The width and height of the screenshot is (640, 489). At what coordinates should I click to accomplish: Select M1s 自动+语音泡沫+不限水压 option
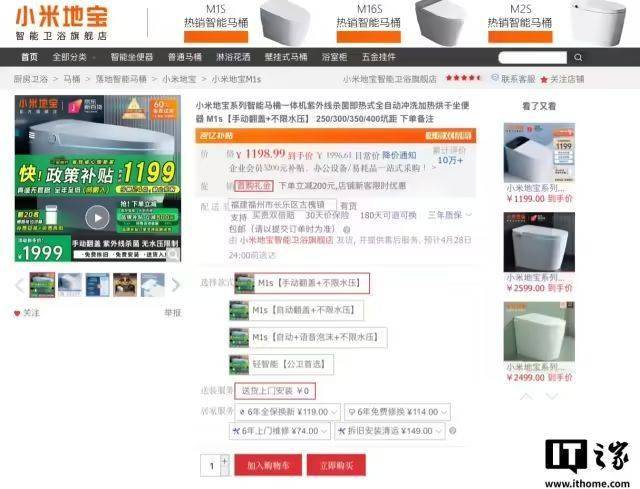click(308, 338)
